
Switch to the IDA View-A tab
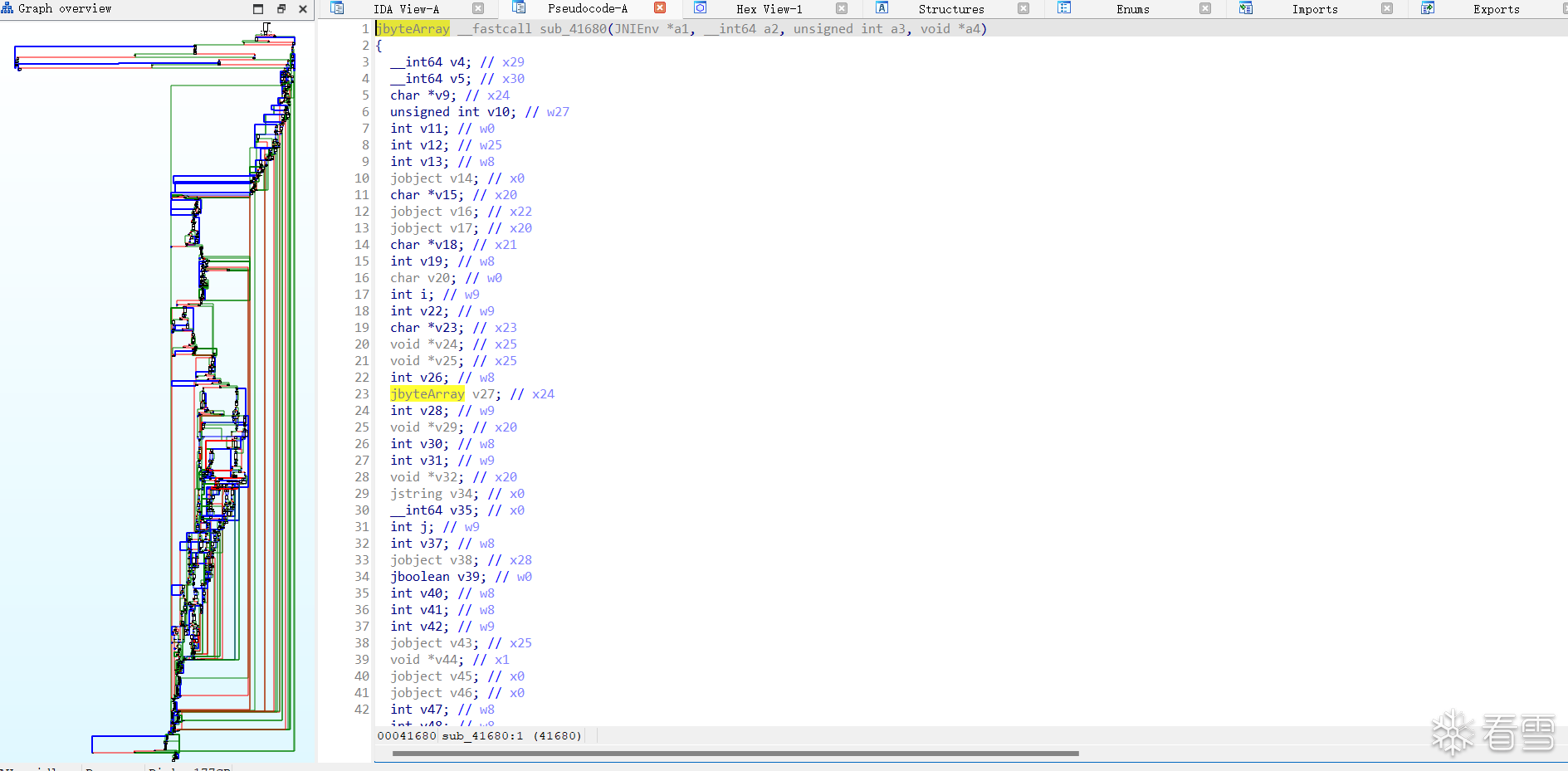(406, 9)
